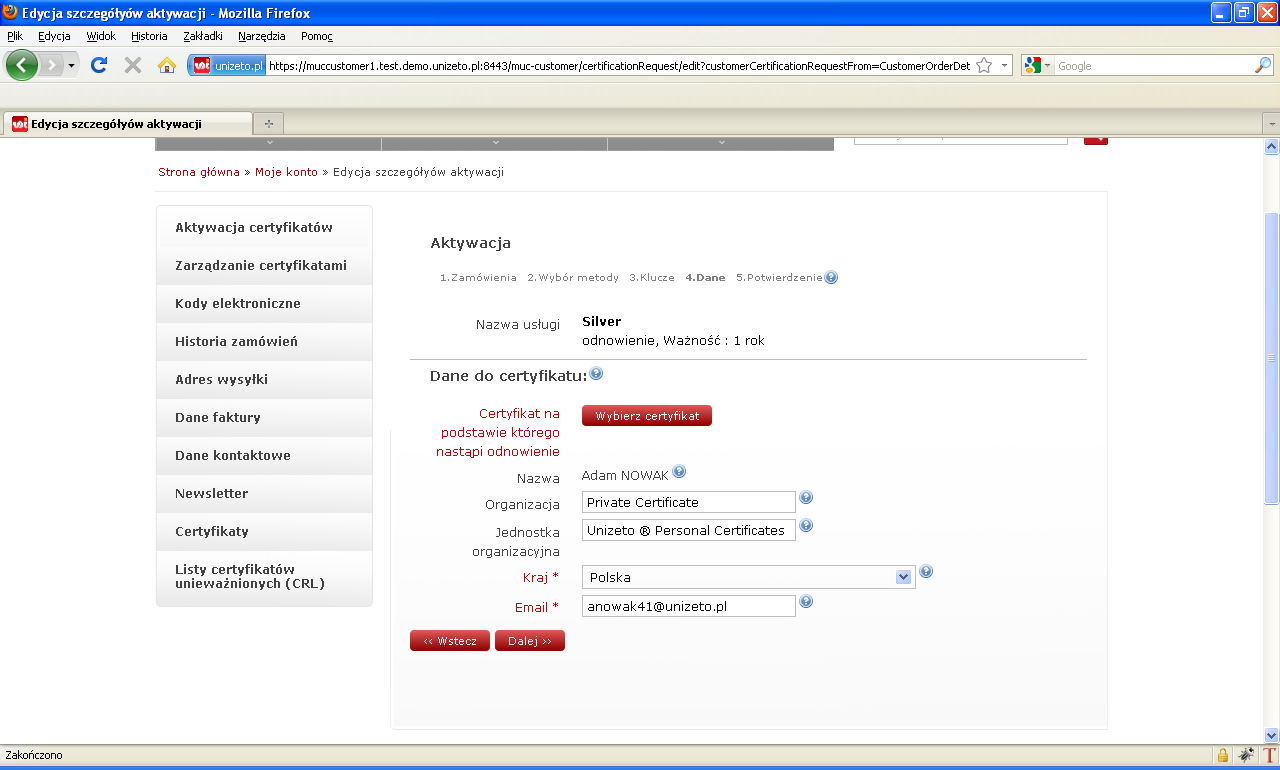
Task: Click the forward navigation arrow
Action: [51, 65]
